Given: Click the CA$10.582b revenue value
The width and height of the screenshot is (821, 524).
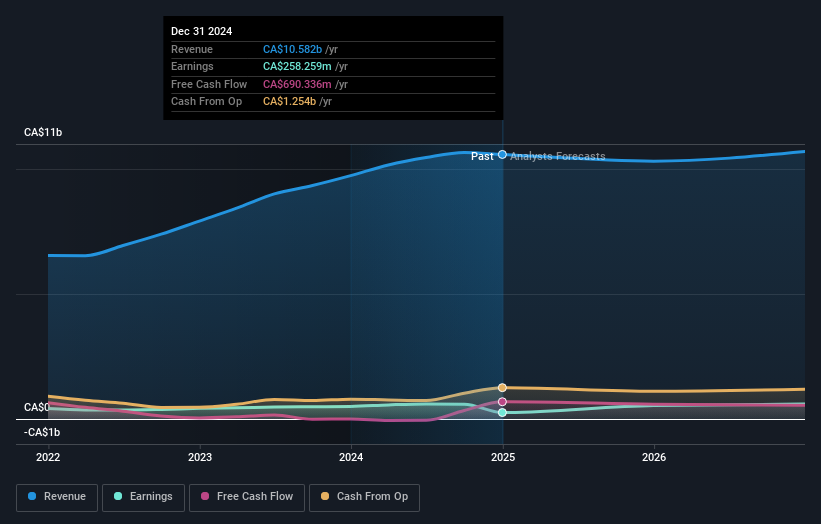Looking at the screenshot, I should [292, 49].
